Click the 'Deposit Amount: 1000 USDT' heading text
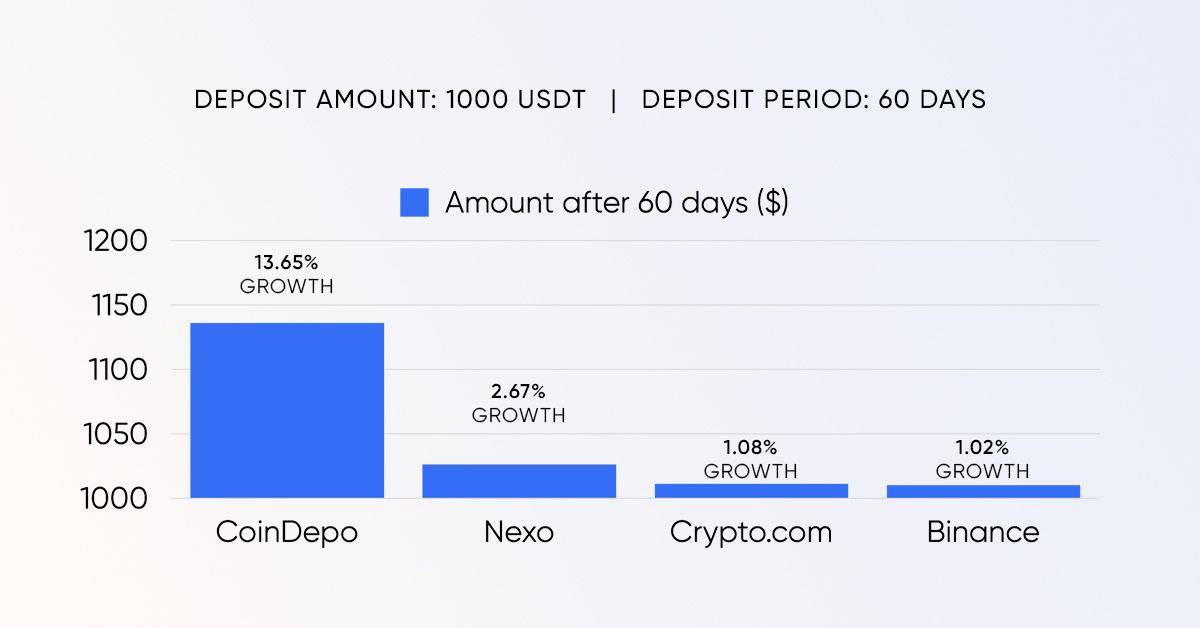1200x628 pixels. pyautogui.click(x=390, y=100)
